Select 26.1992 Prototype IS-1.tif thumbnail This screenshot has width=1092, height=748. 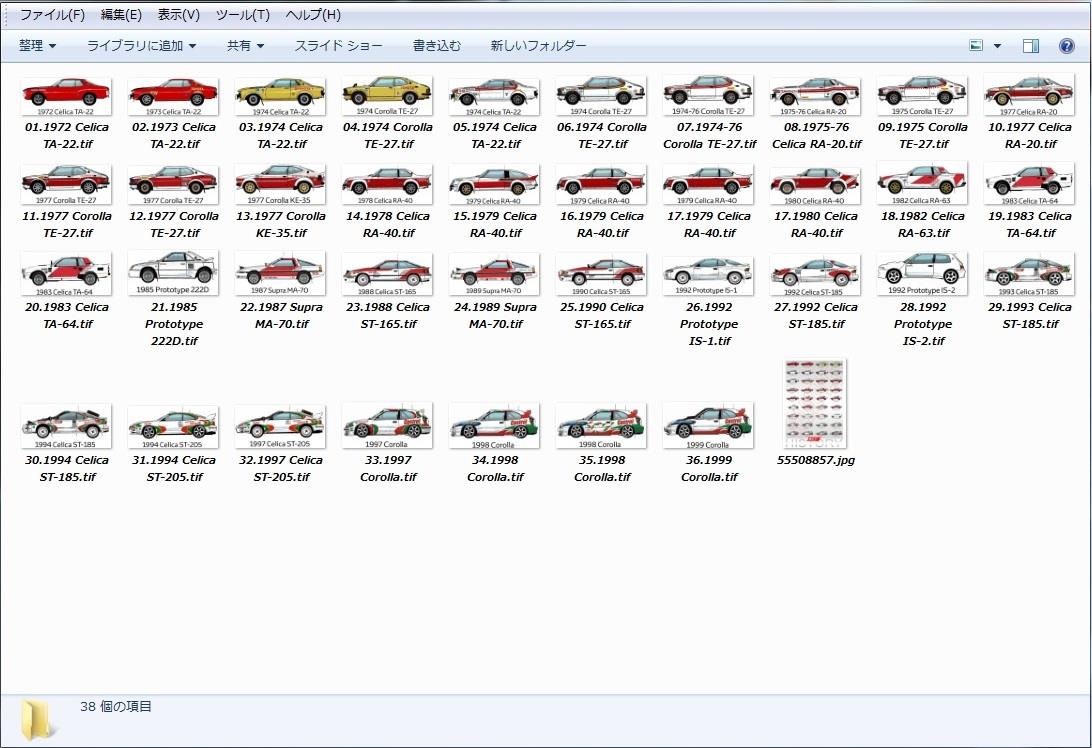[708, 274]
